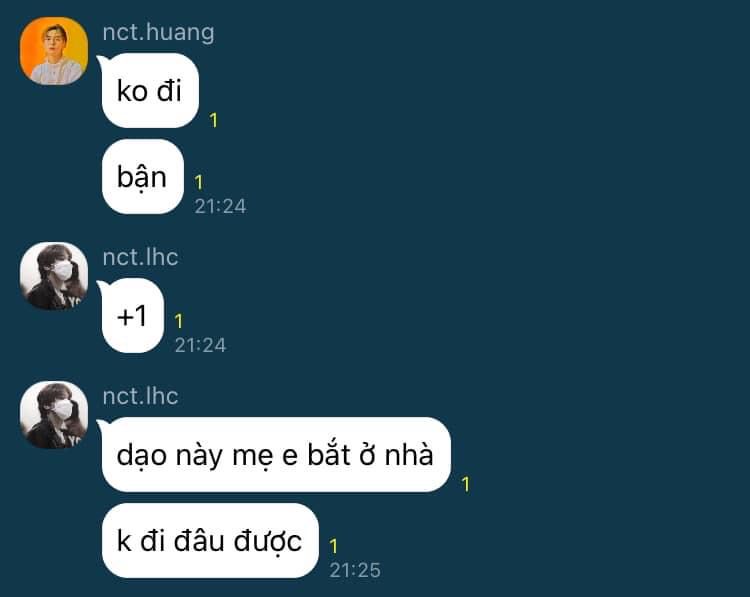Image resolution: width=750 pixels, height=597 pixels.
Task: Tap the 21:25 timestamp
Action: 355,570
